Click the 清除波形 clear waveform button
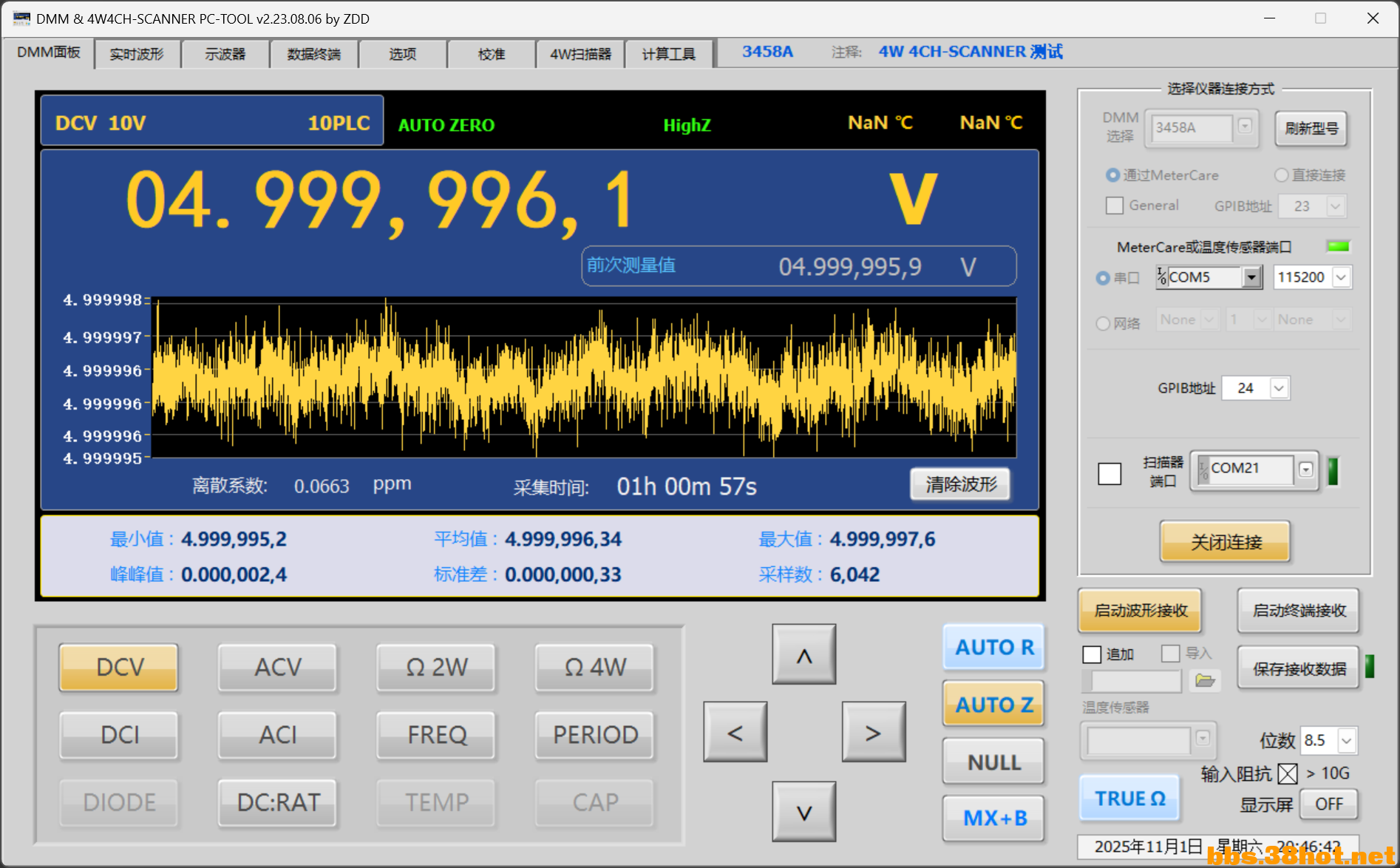 pos(960,484)
